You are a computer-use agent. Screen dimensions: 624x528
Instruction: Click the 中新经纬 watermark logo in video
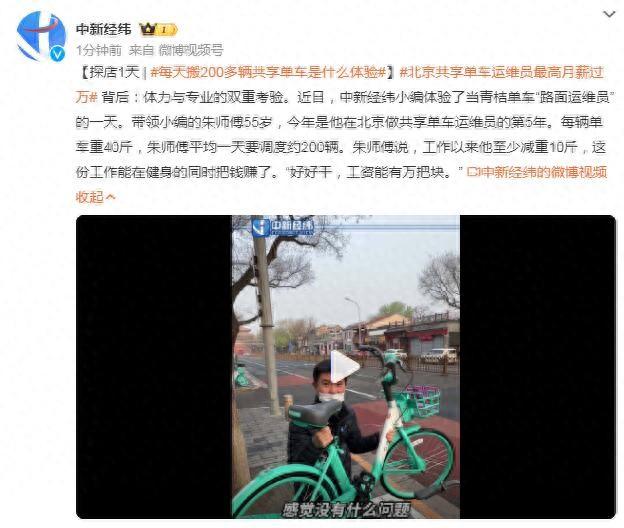click(283, 227)
